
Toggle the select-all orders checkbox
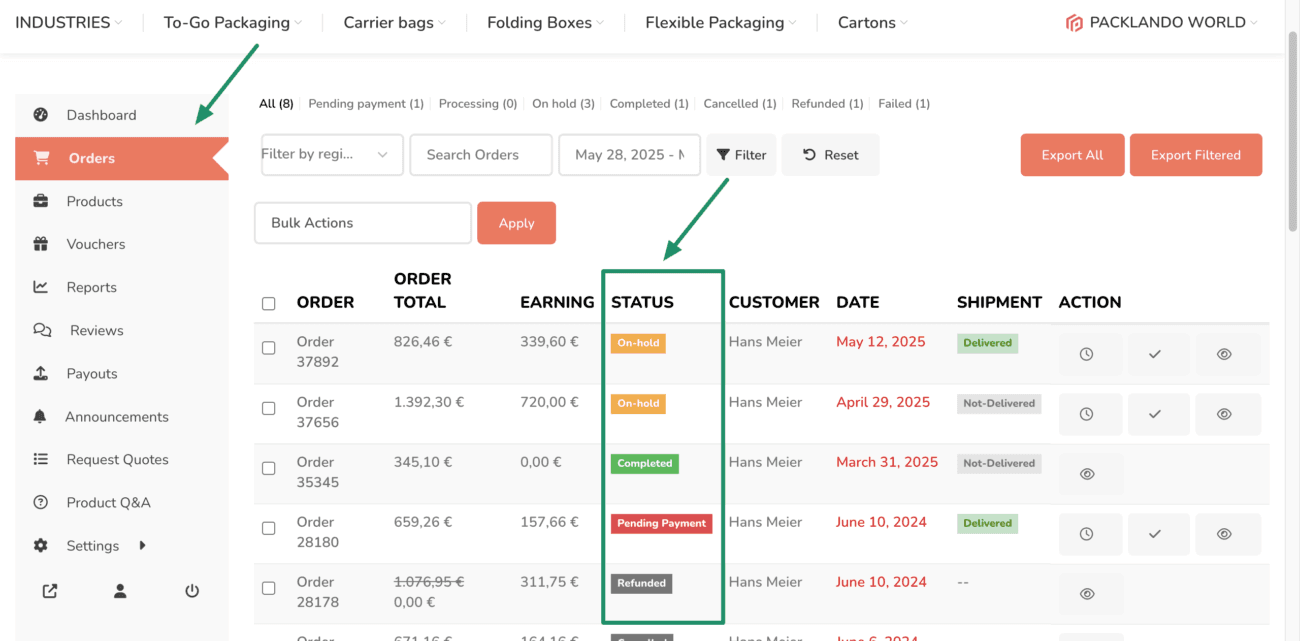tap(268, 303)
